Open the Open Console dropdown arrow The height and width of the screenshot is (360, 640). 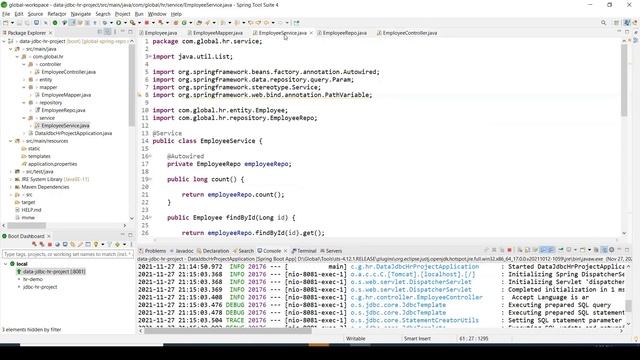pyautogui.click(x=590, y=250)
